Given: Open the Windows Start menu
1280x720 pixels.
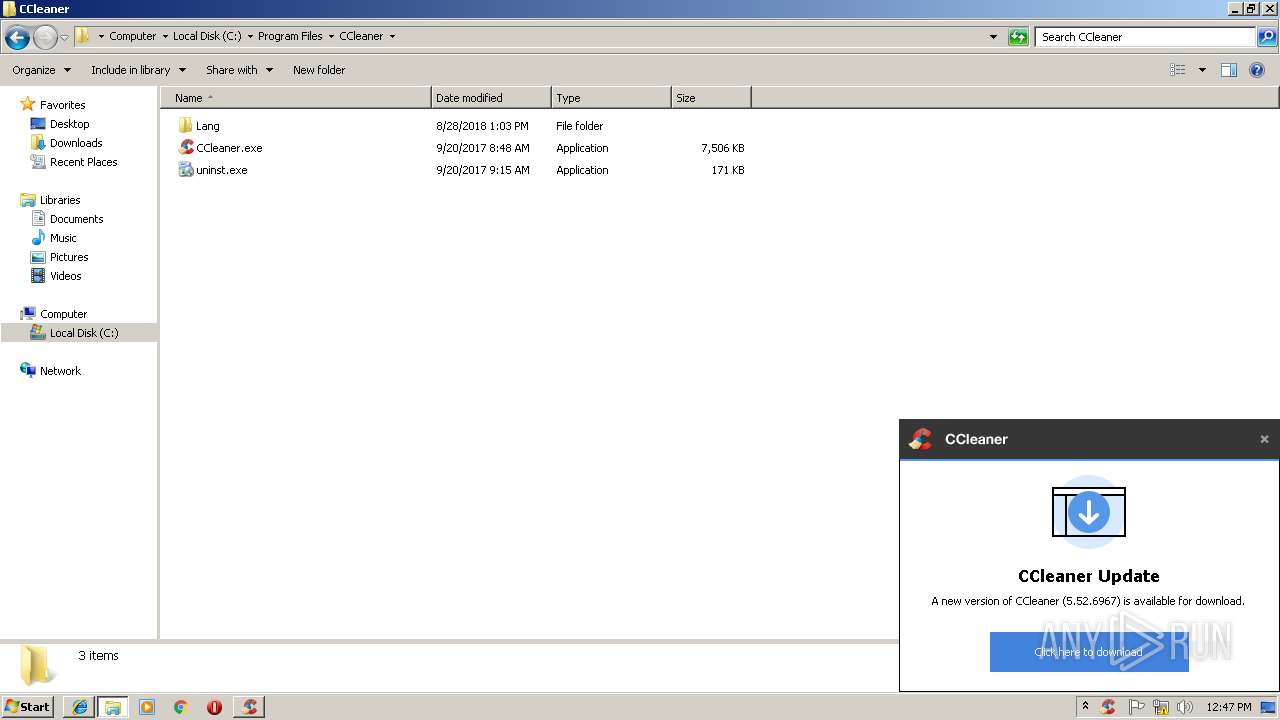Looking at the screenshot, I should point(27,706).
